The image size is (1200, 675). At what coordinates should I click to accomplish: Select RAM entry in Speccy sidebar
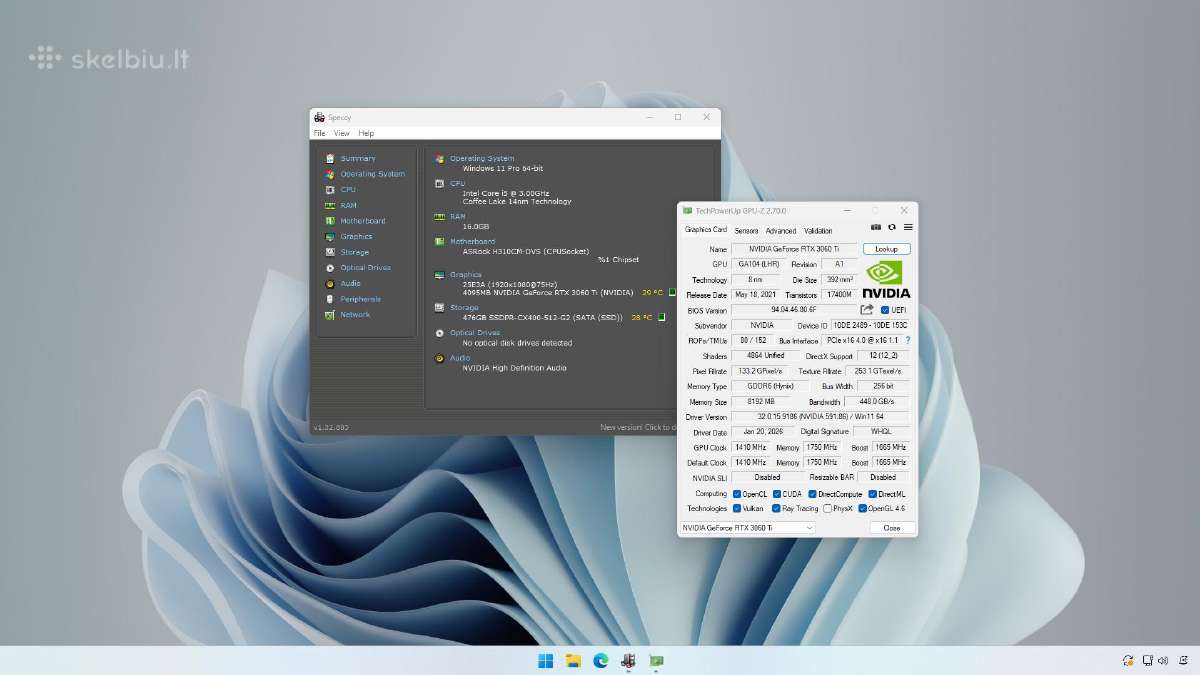[348, 205]
